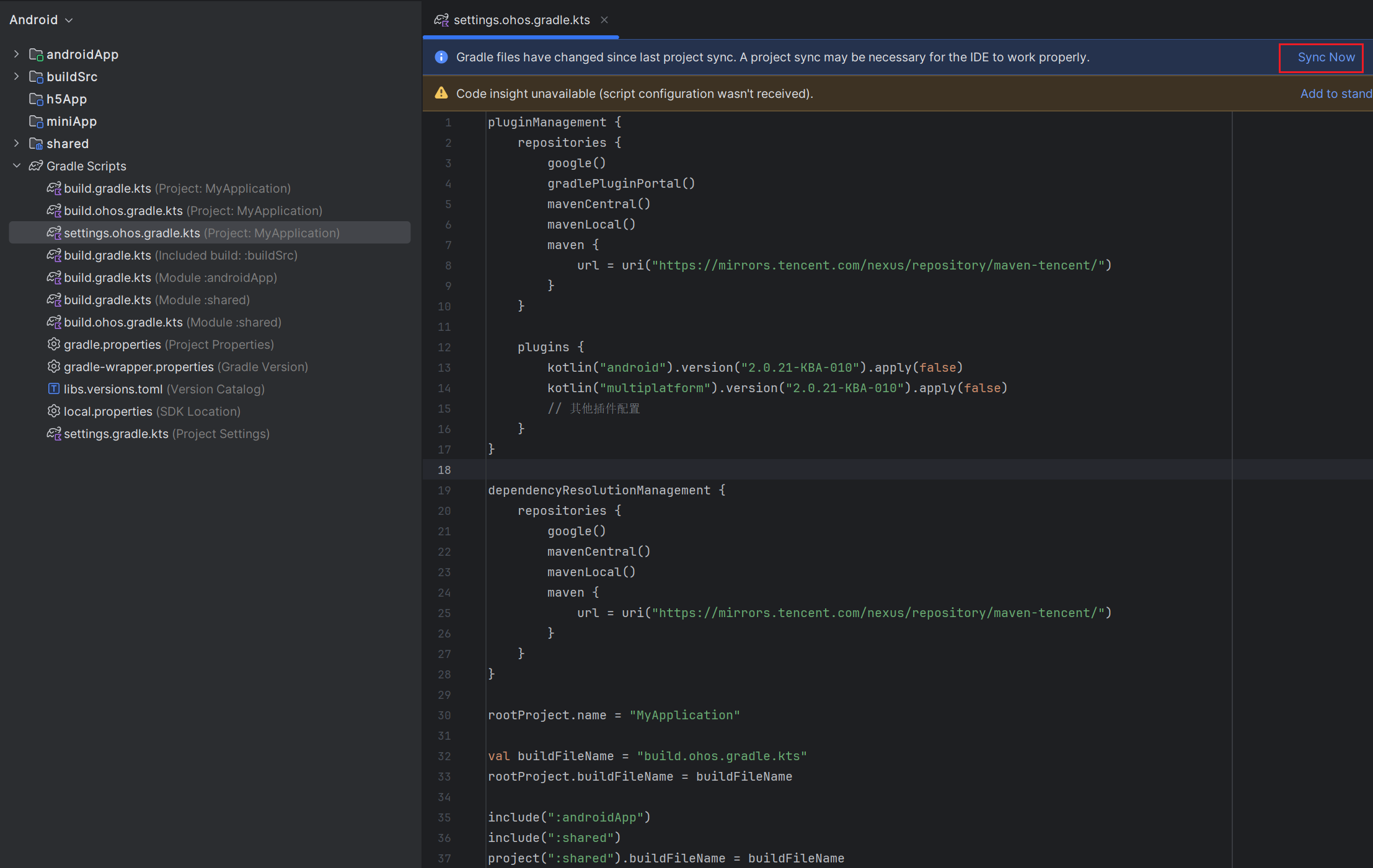
Task: Click the Add to standalone scripts link
Action: [1335, 94]
